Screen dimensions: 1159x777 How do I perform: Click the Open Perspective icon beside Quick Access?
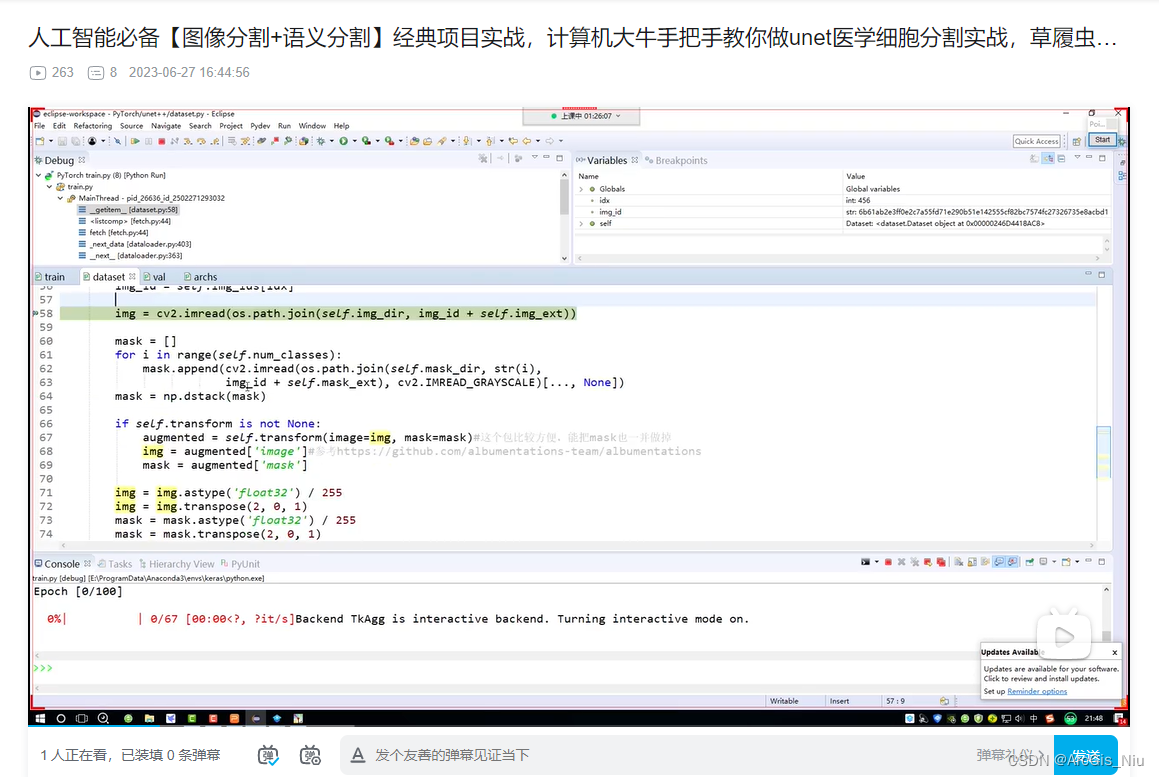click(1076, 140)
